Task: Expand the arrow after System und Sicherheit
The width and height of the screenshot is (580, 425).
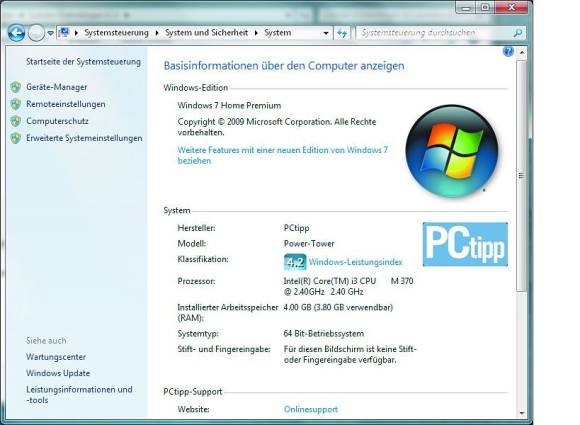Action: click(x=256, y=33)
